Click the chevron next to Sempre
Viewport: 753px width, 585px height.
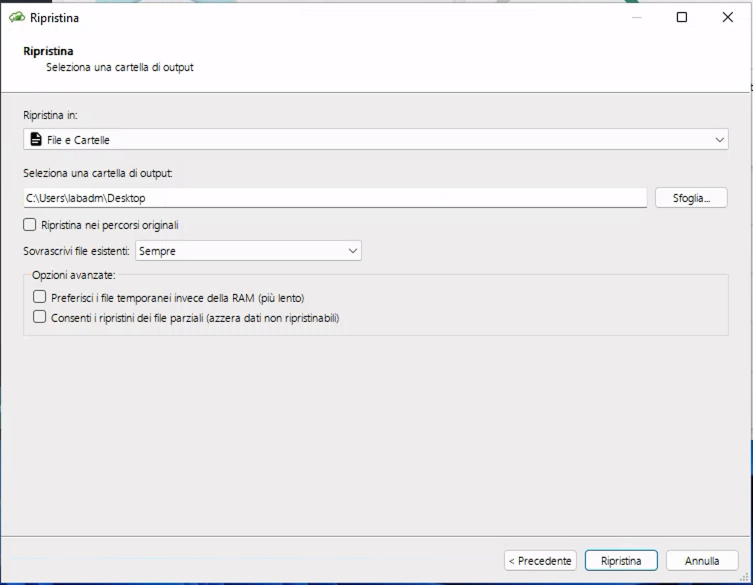click(352, 251)
